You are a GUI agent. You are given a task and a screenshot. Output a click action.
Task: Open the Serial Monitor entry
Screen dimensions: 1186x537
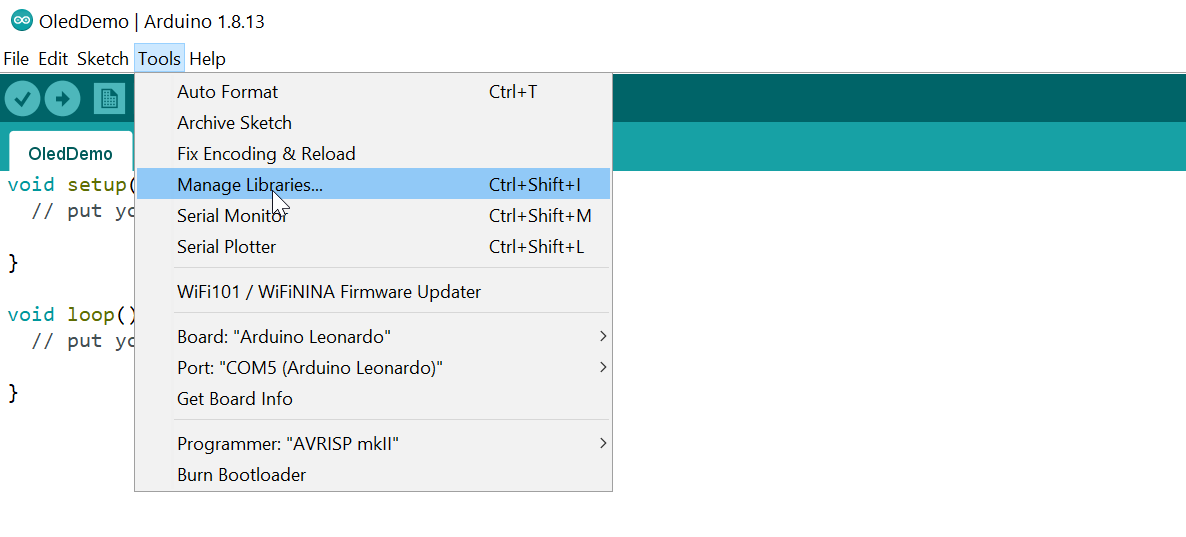(x=373, y=216)
